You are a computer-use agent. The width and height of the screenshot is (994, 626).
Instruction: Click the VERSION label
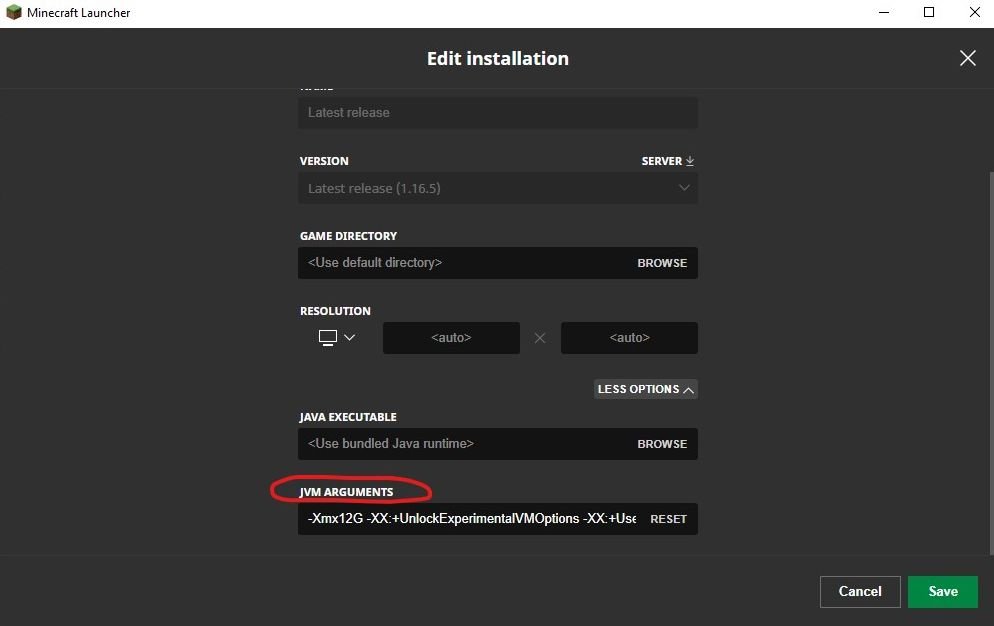pos(324,161)
